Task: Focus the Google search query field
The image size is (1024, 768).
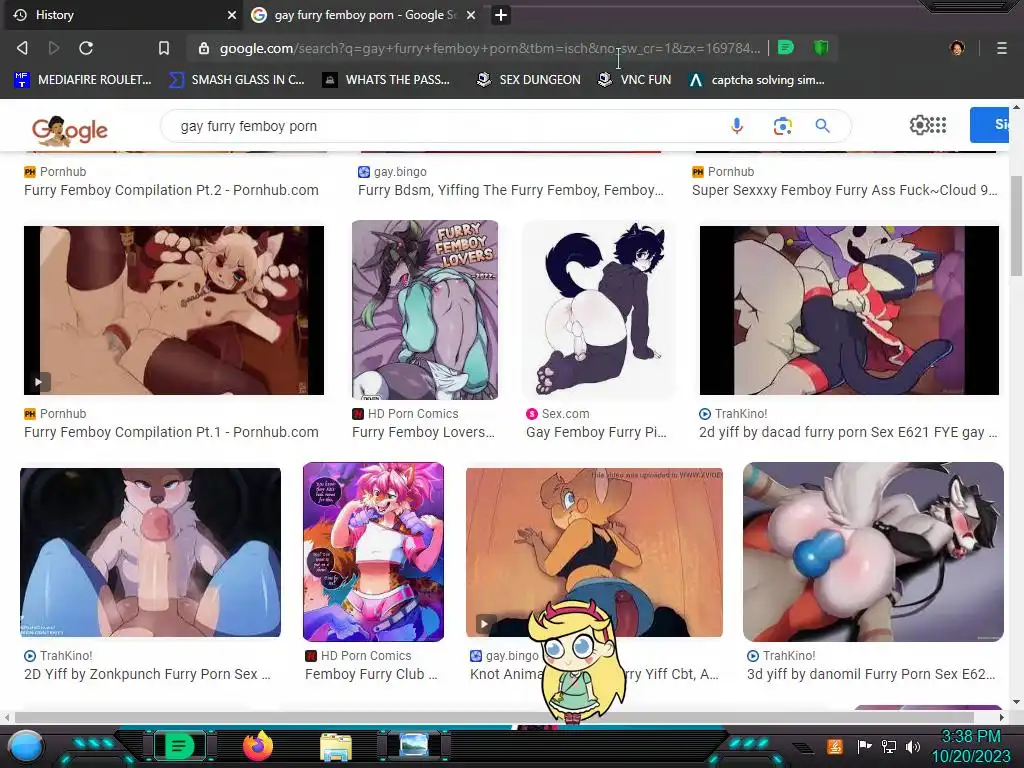Action: coord(444,126)
